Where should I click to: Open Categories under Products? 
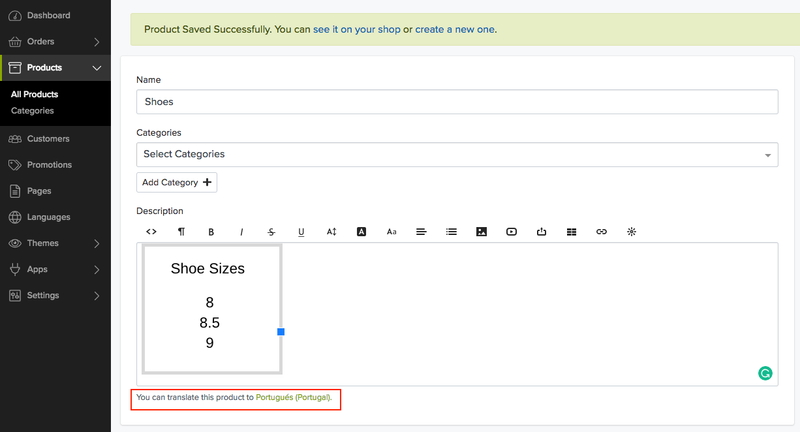pyautogui.click(x=32, y=111)
